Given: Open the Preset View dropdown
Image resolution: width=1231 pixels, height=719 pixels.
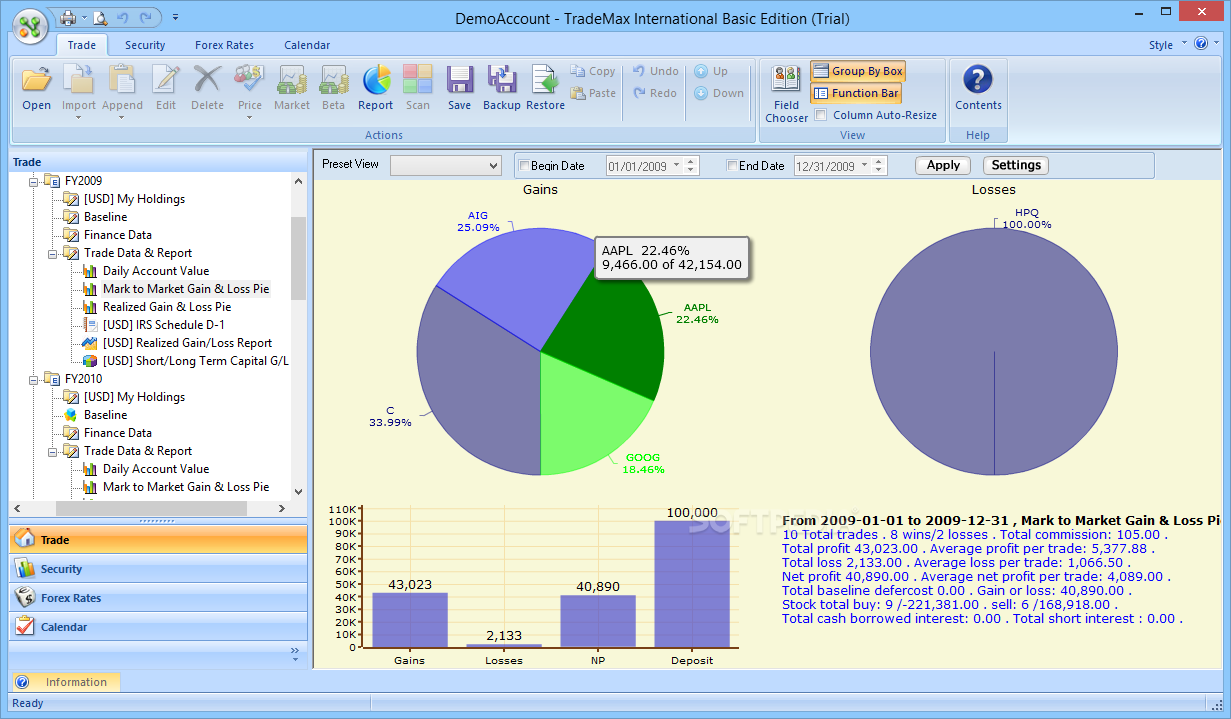Looking at the screenshot, I should click(x=493, y=166).
